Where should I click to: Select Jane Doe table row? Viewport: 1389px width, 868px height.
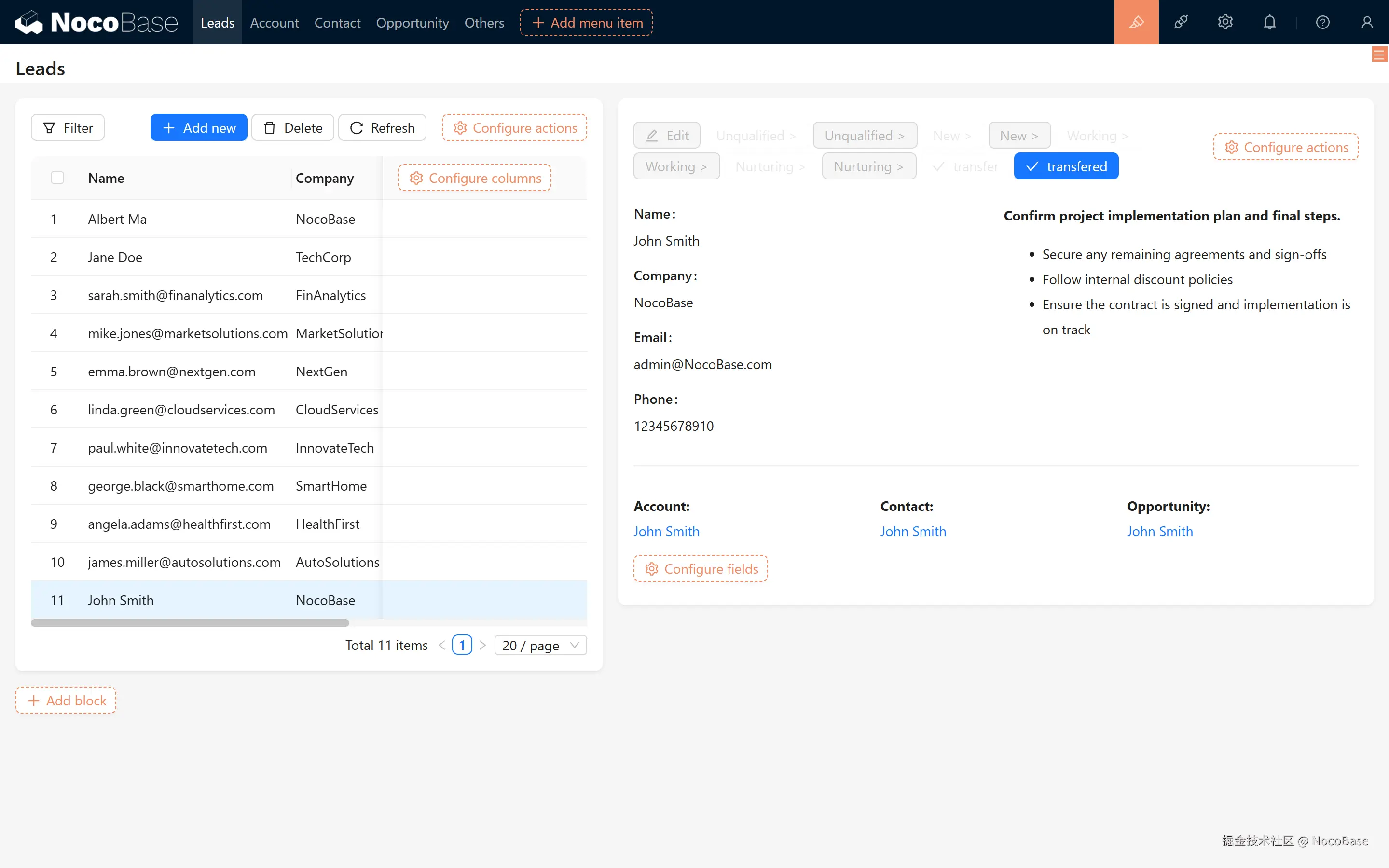(x=115, y=257)
